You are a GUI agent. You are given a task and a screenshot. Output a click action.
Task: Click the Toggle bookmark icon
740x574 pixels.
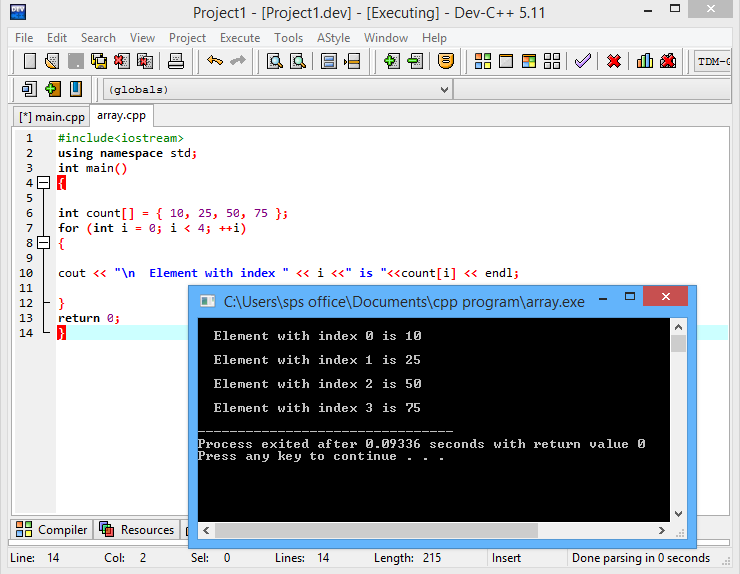(x=53, y=89)
